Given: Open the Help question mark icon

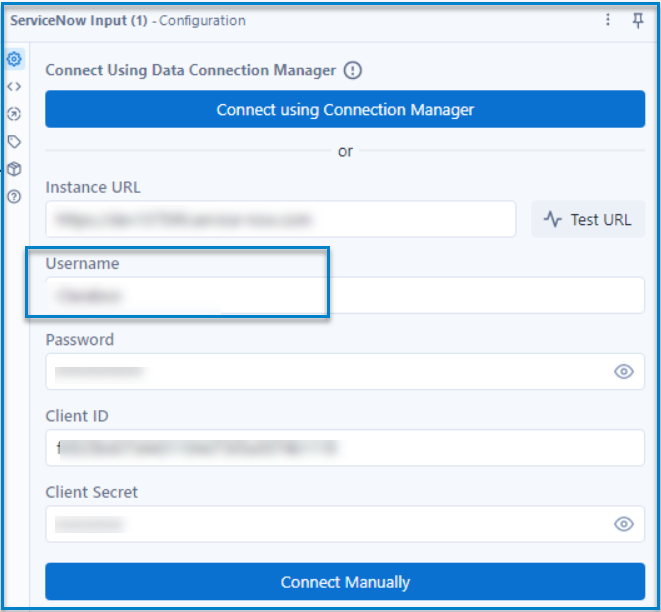Looking at the screenshot, I should coord(14,196).
